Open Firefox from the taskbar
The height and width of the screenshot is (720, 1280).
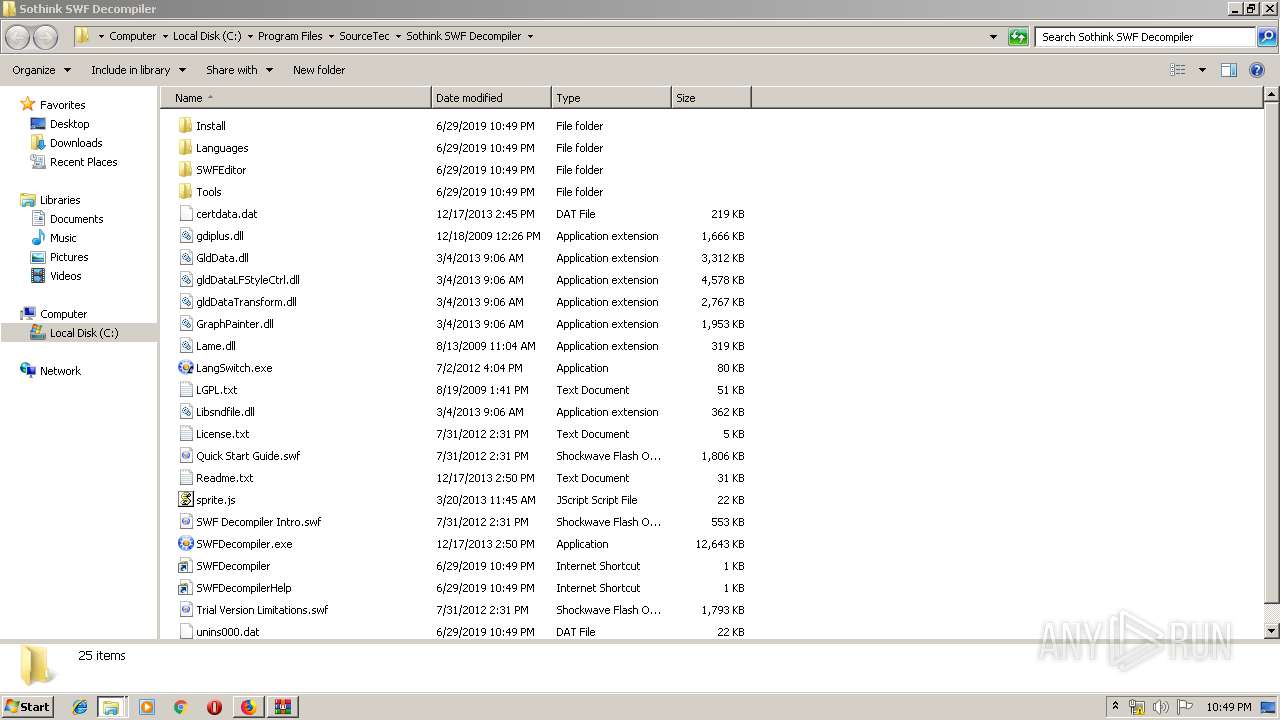(x=248, y=707)
